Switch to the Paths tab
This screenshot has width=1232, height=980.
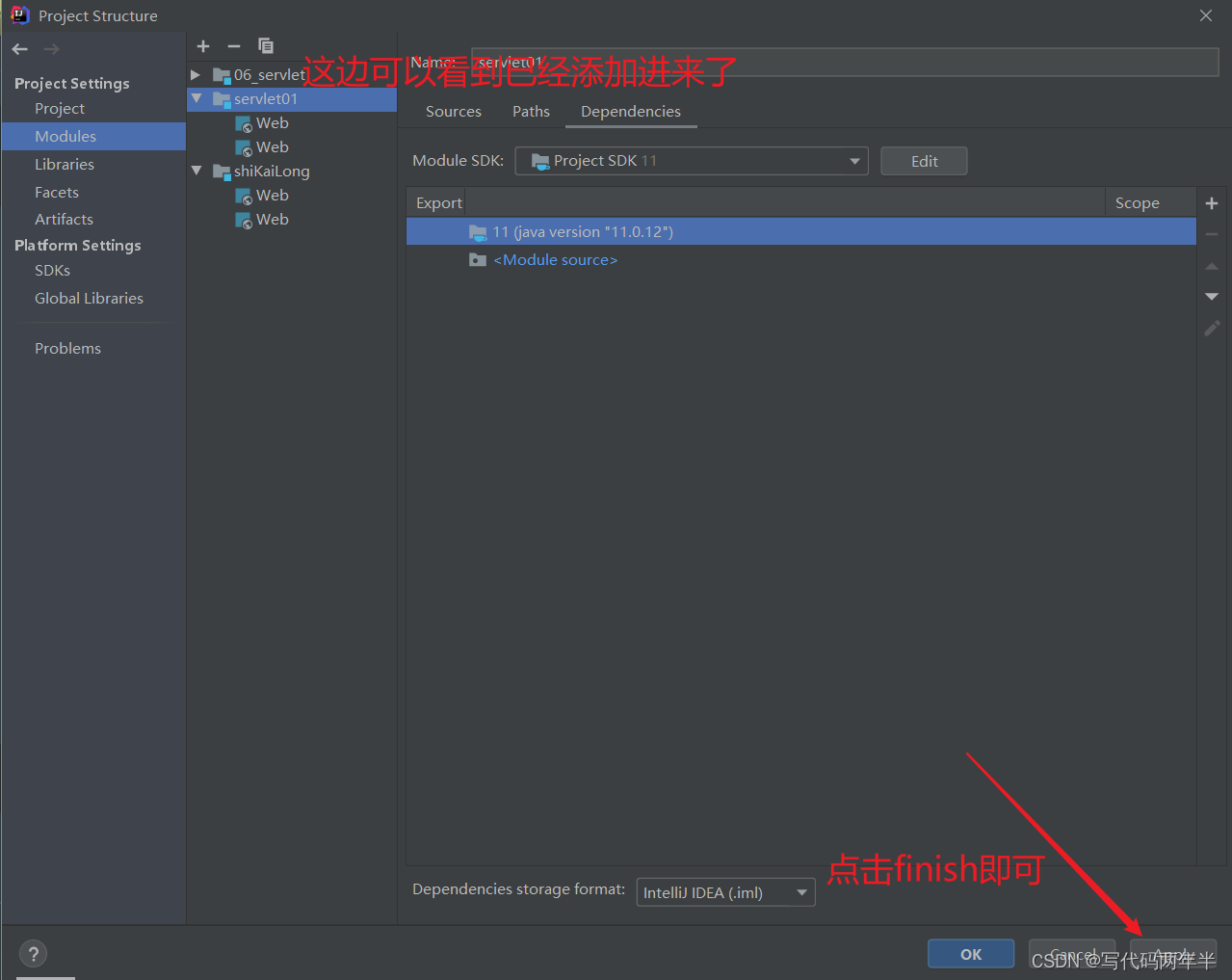(x=531, y=112)
